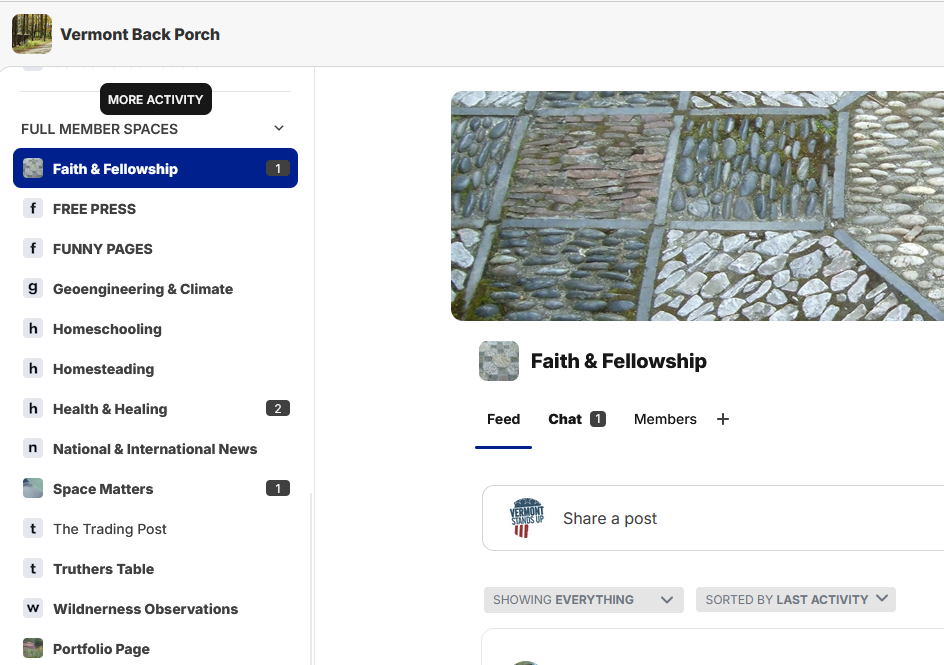Switch to the Chat tab

tap(565, 419)
